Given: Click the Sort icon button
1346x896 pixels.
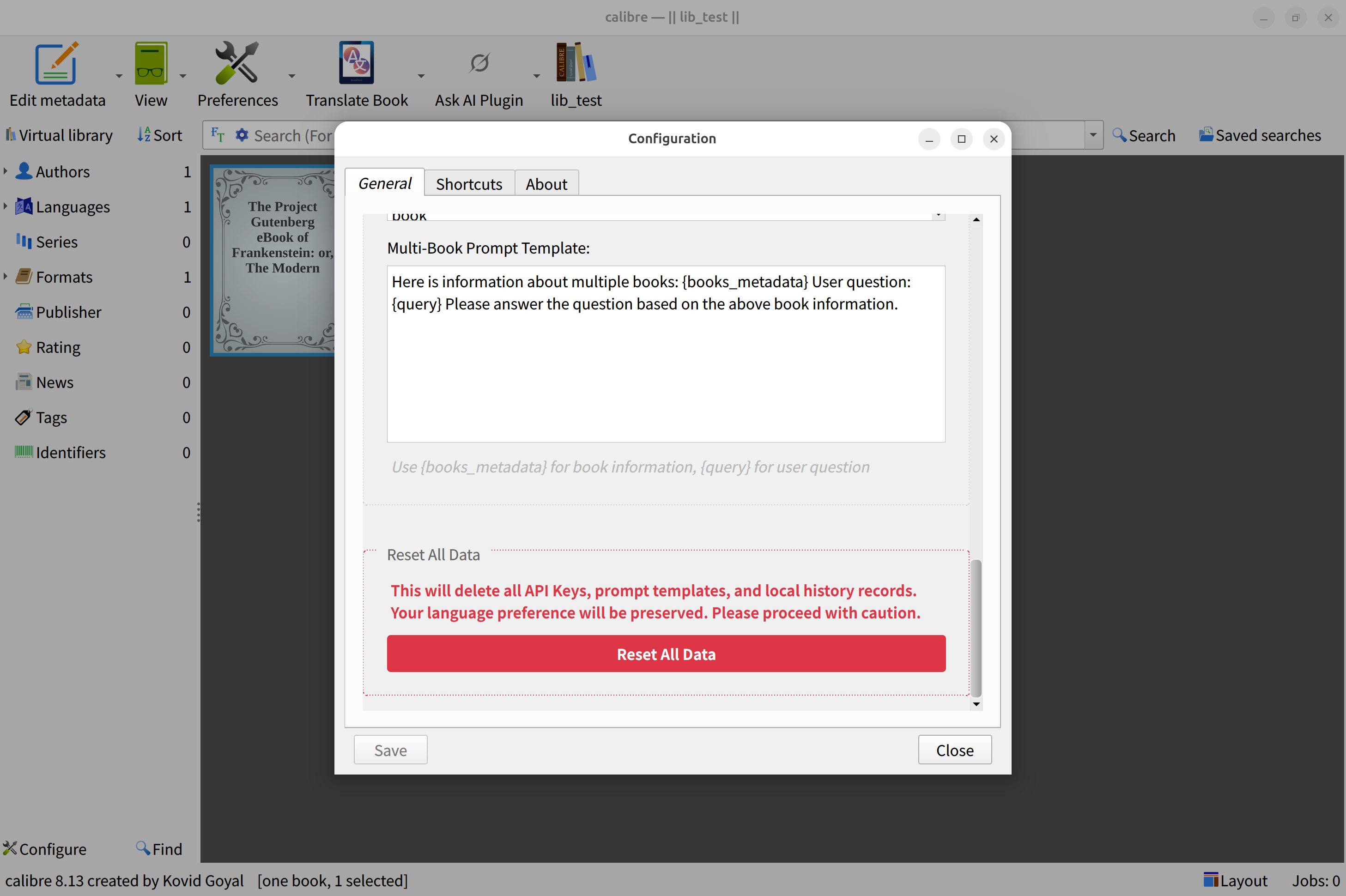Looking at the screenshot, I should pyautogui.click(x=159, y=135).
